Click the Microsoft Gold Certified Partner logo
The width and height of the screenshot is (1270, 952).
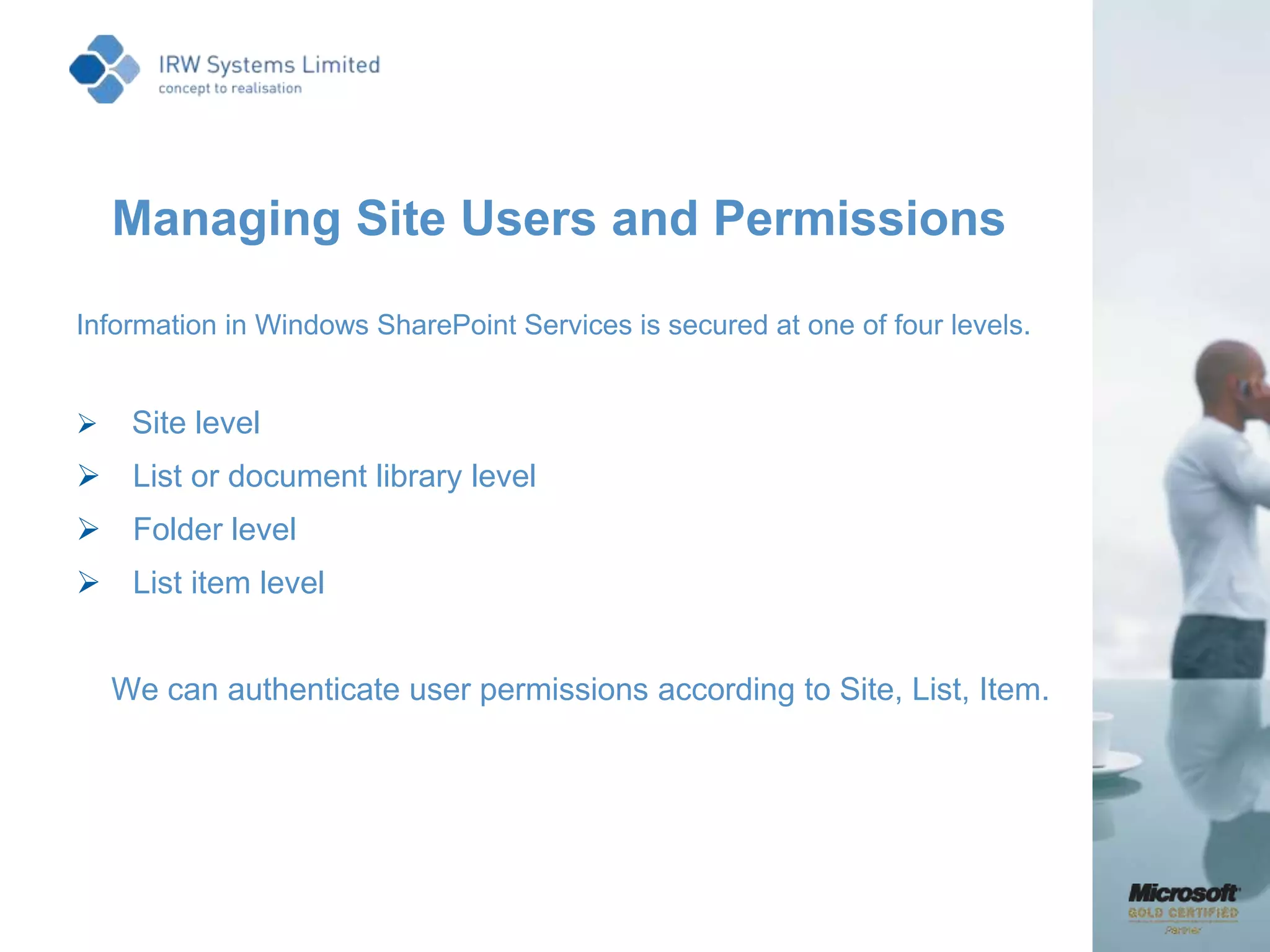pos(1183,908)
